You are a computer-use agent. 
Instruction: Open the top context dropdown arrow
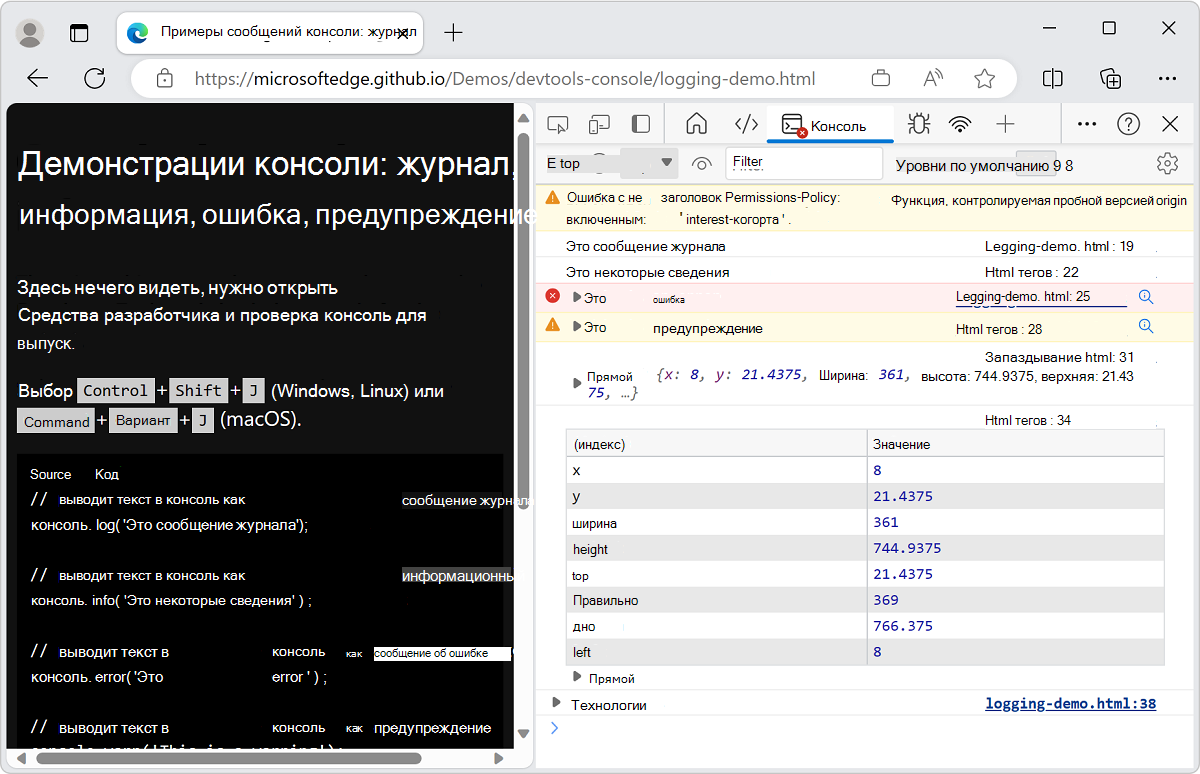667,163
